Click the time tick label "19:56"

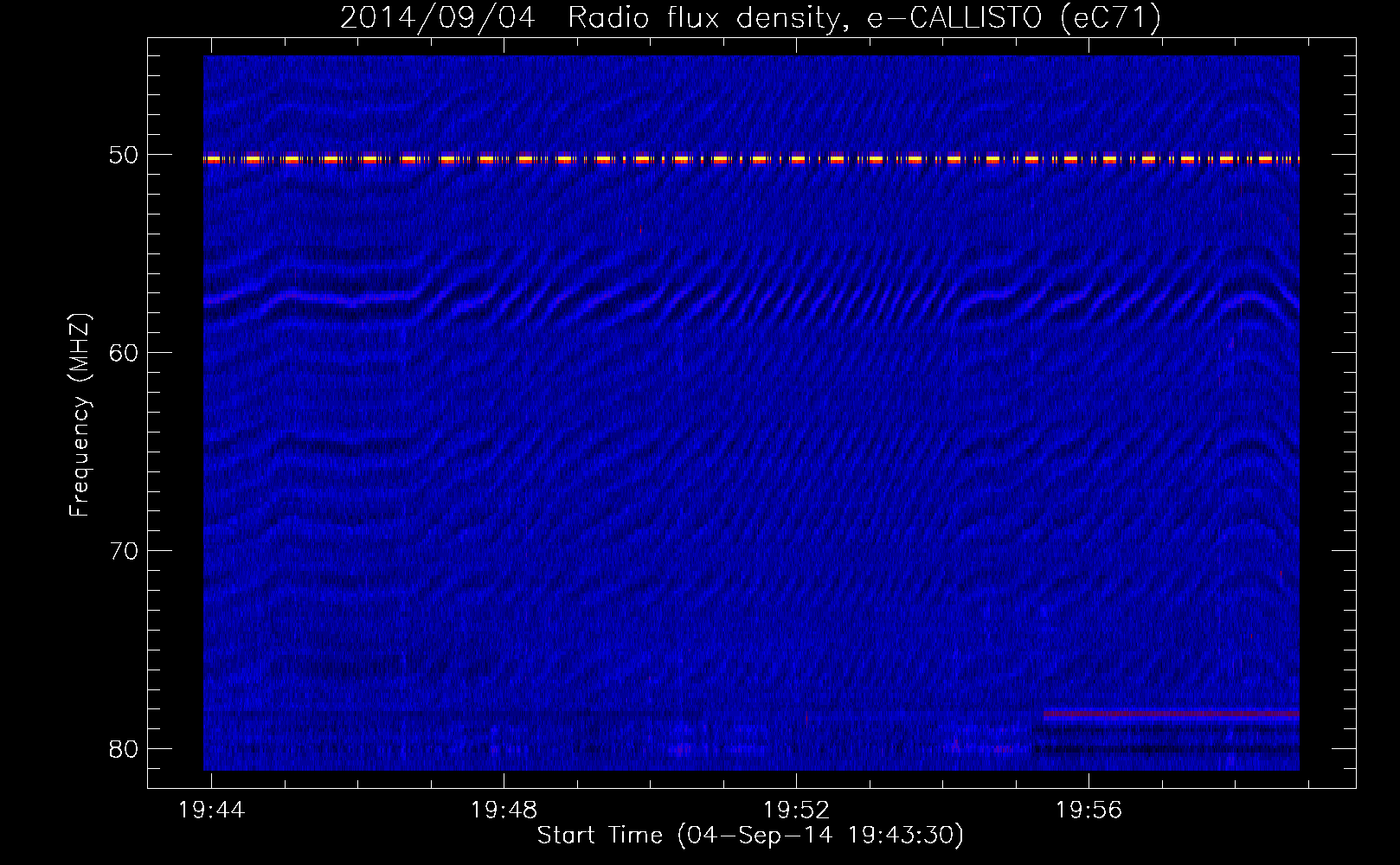pos(1089,811)
